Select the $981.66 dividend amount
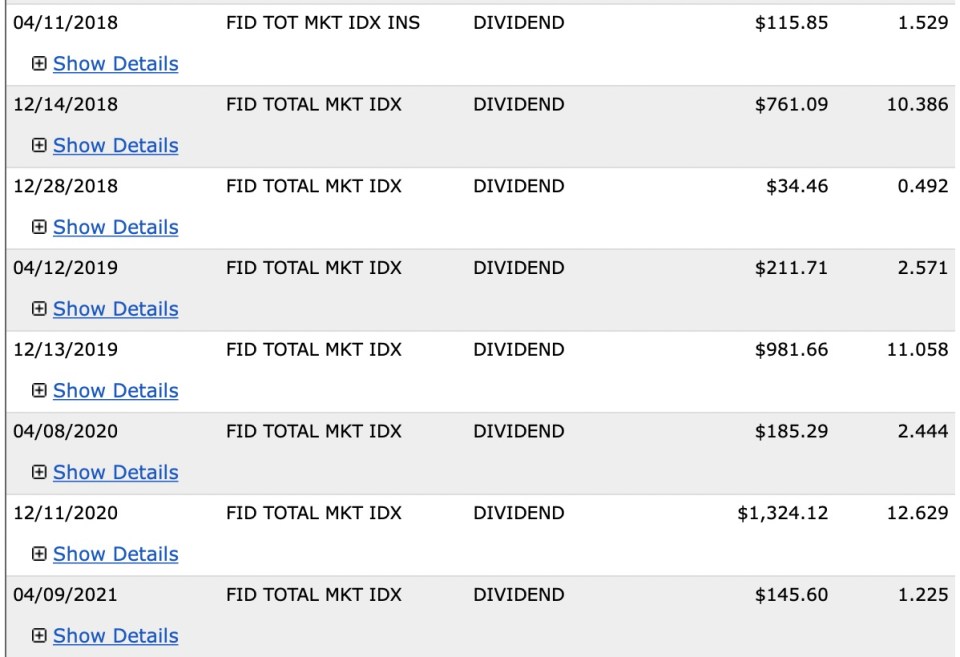Image resolution: width=960 pixels, height=657 pixels. (791, 350)
